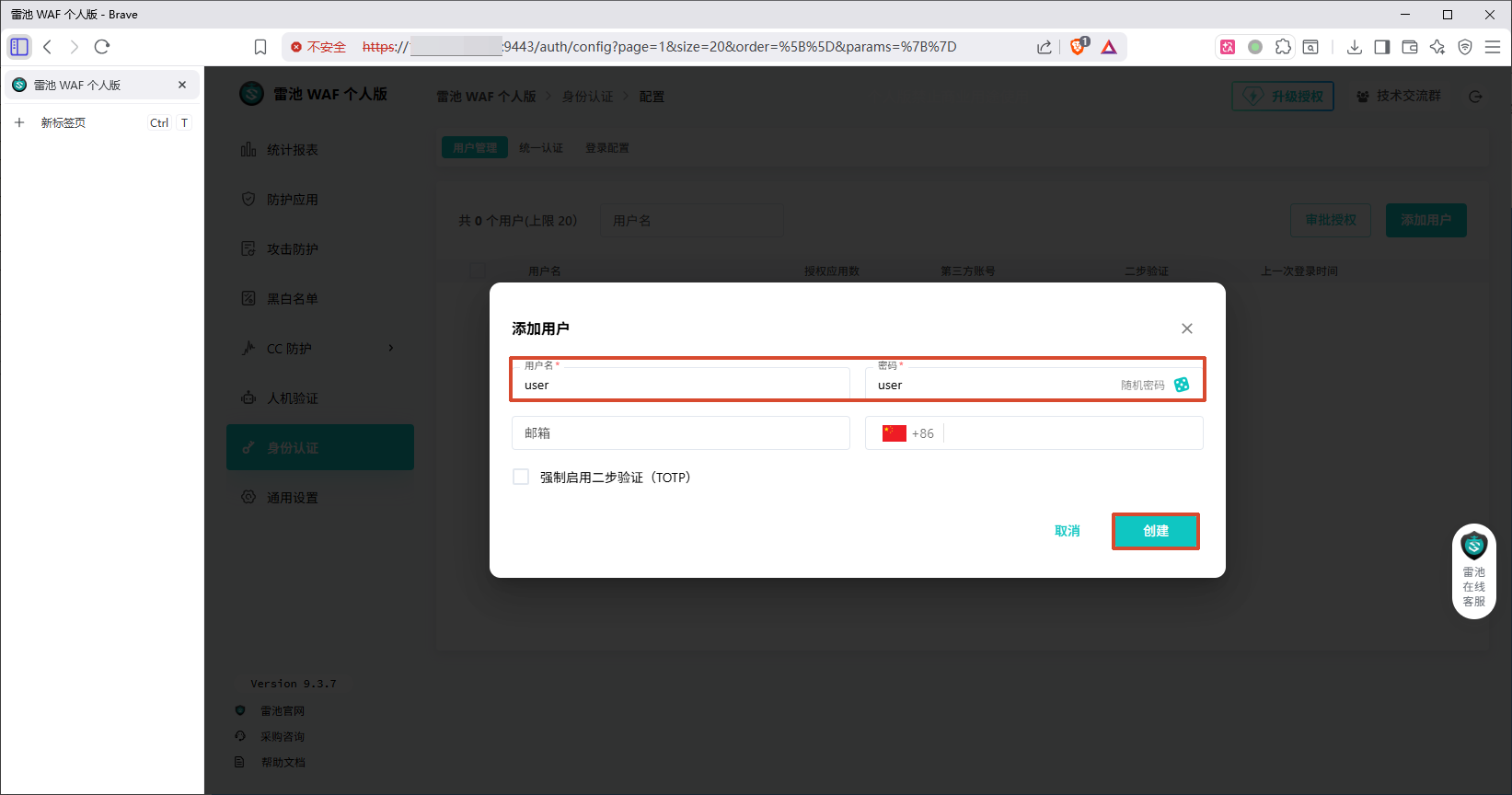The width and height of the screenshot is (1512, 795).
Task: Bookmark this page icon
Action: (x=260, y=47)
